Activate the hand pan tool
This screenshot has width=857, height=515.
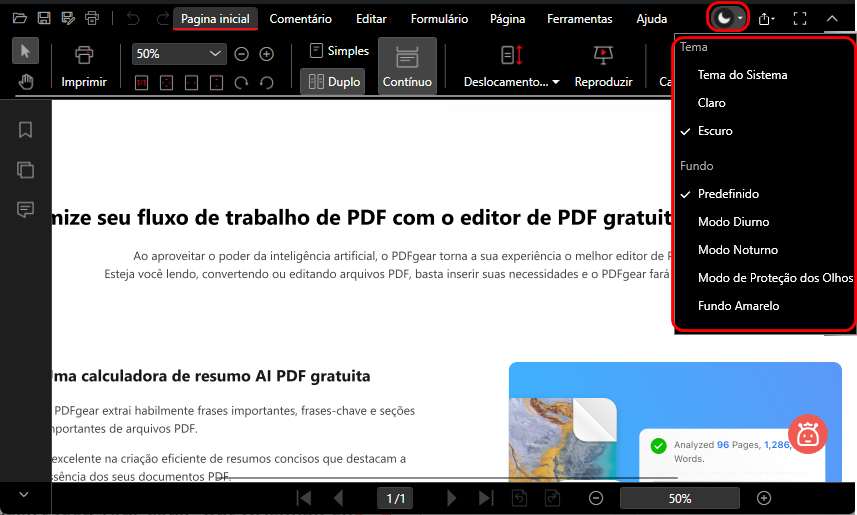[25, 82]
